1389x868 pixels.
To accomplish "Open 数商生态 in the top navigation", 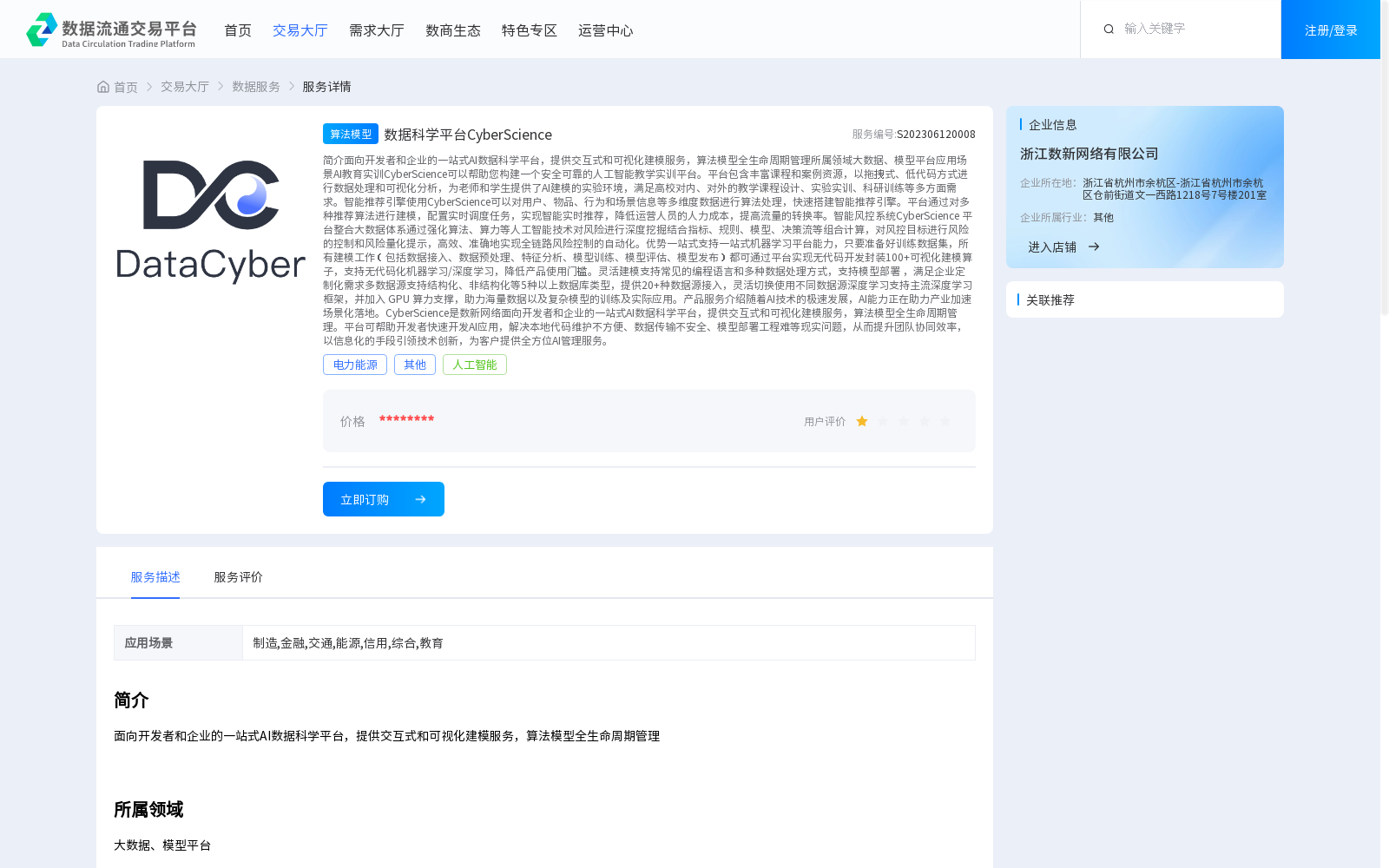I will pos(453,30).
